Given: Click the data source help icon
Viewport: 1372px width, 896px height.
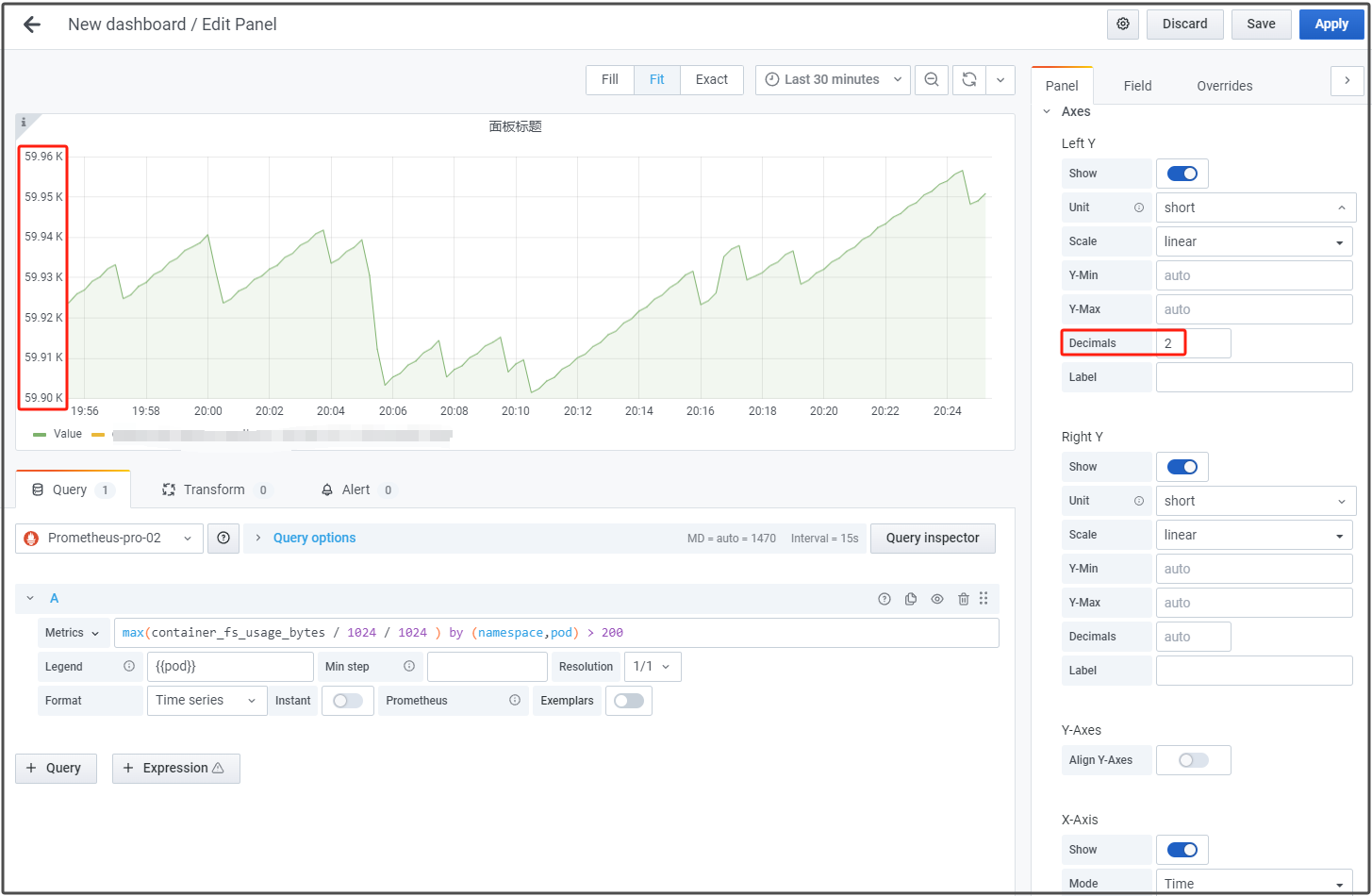Looking at the screenshot, I should tap(223, 539).
